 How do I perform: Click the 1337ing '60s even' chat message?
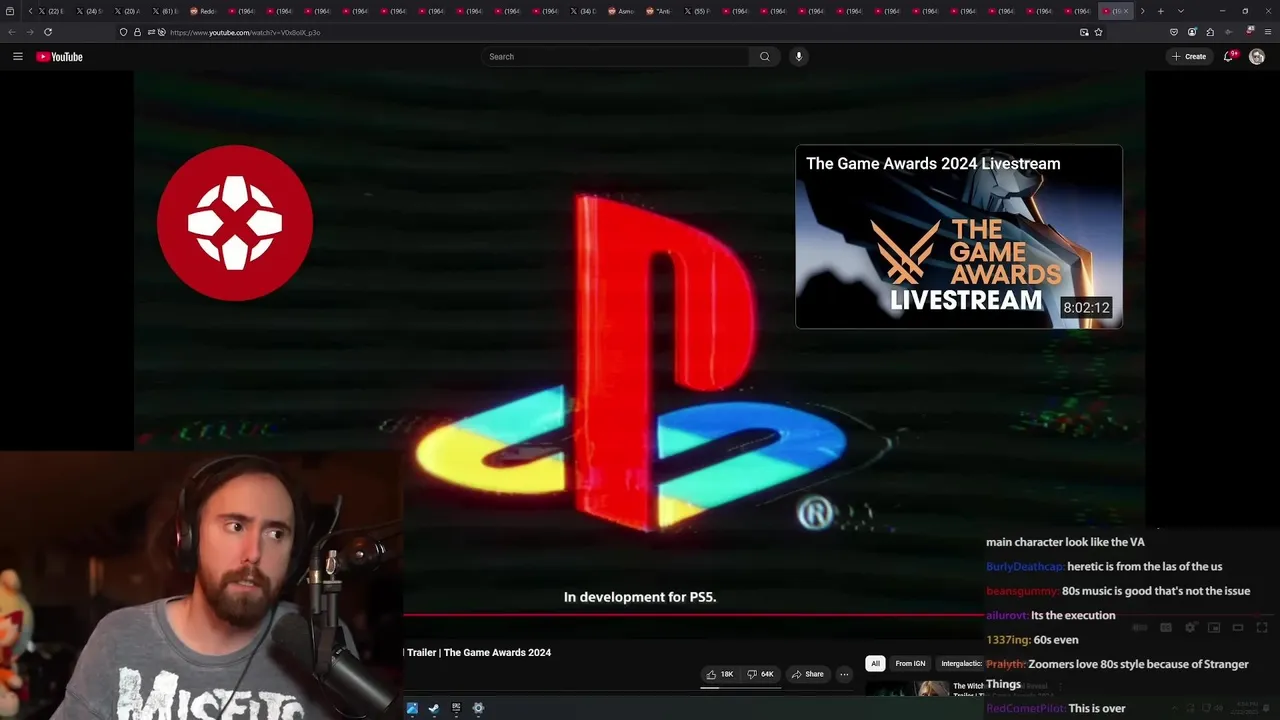pos(1032,639)
